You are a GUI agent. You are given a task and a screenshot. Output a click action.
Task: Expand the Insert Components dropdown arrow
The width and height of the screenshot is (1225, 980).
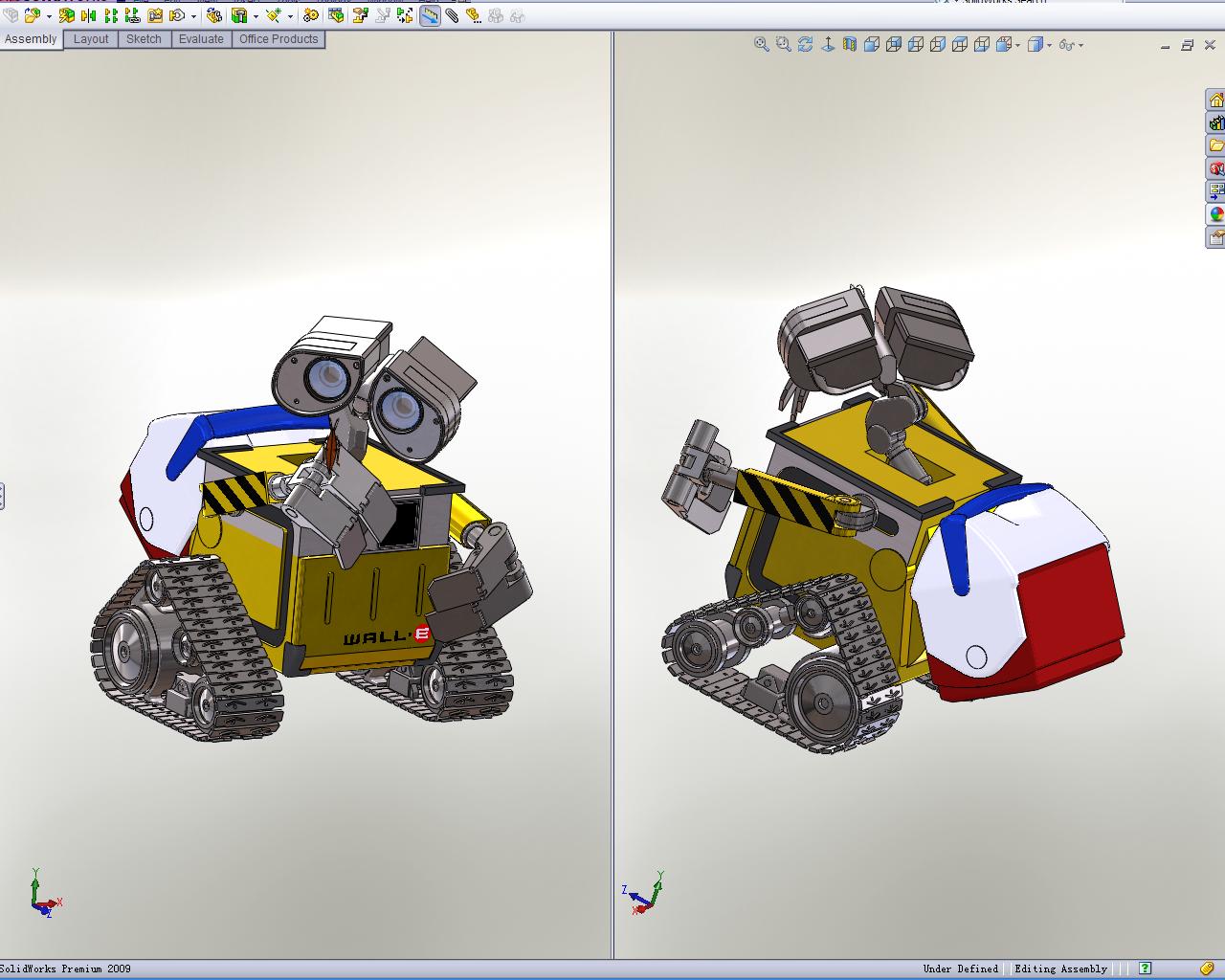49,16
